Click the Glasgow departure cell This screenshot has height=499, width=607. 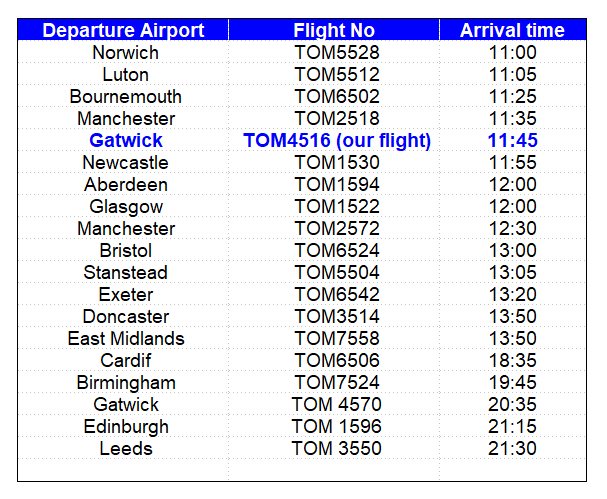tap(123, 206)
